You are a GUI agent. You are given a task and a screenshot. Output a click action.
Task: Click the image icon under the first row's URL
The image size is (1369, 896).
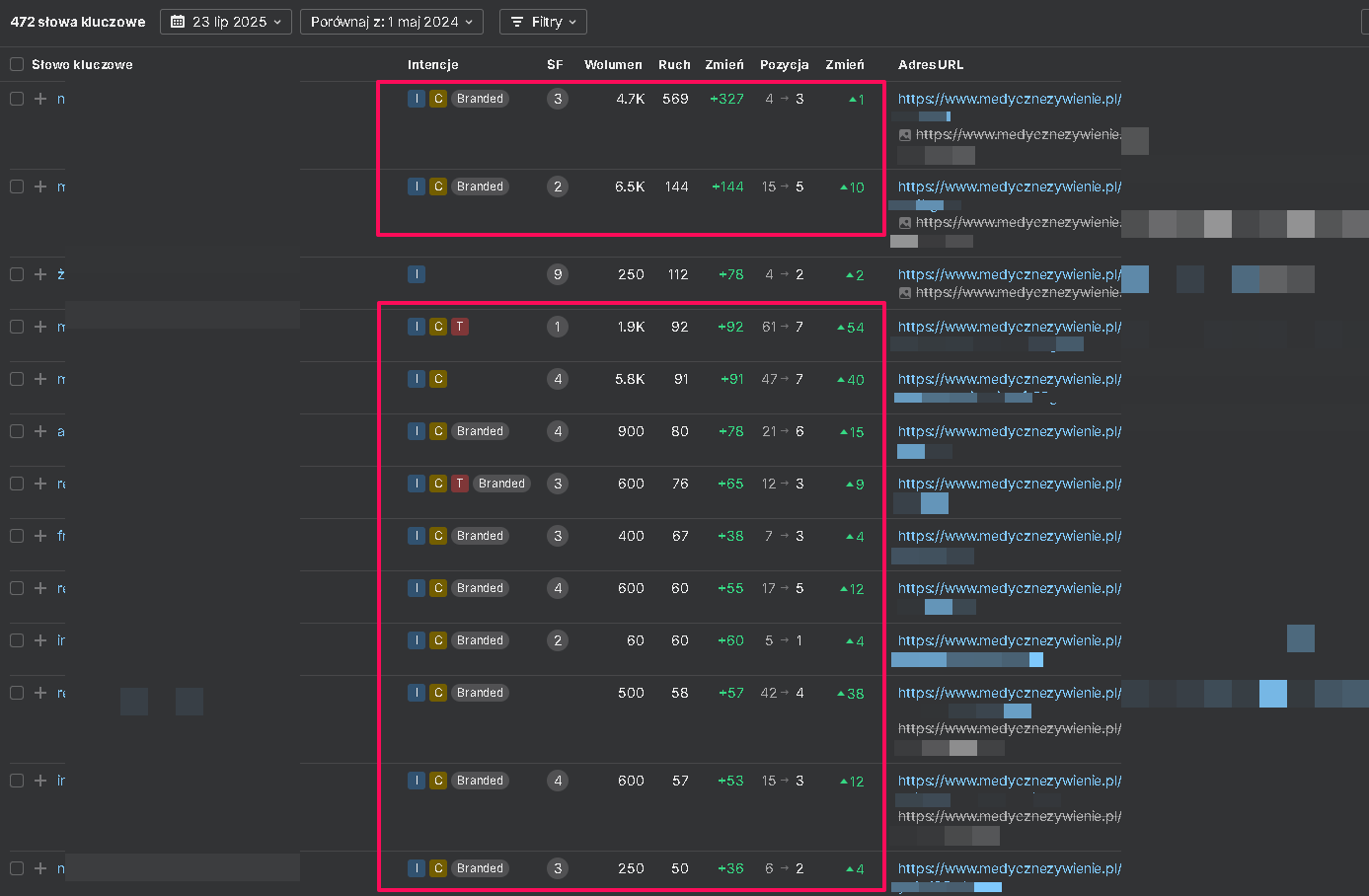pos(905,135)
